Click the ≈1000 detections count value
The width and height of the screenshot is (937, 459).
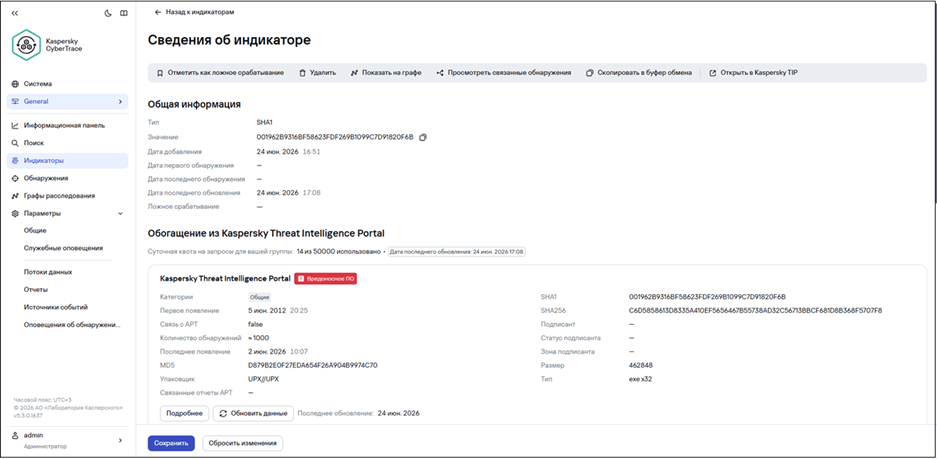click(x=258, y=338)
